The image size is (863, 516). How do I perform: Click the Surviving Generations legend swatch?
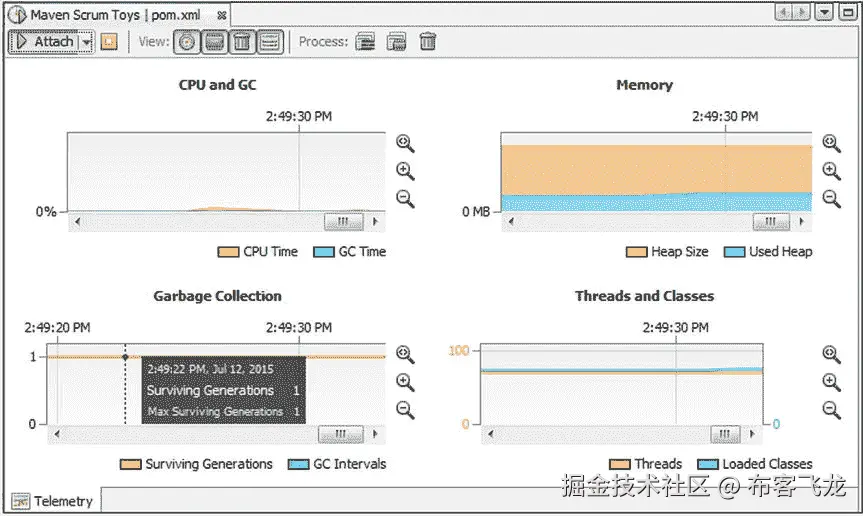click(x=130, y=464)
